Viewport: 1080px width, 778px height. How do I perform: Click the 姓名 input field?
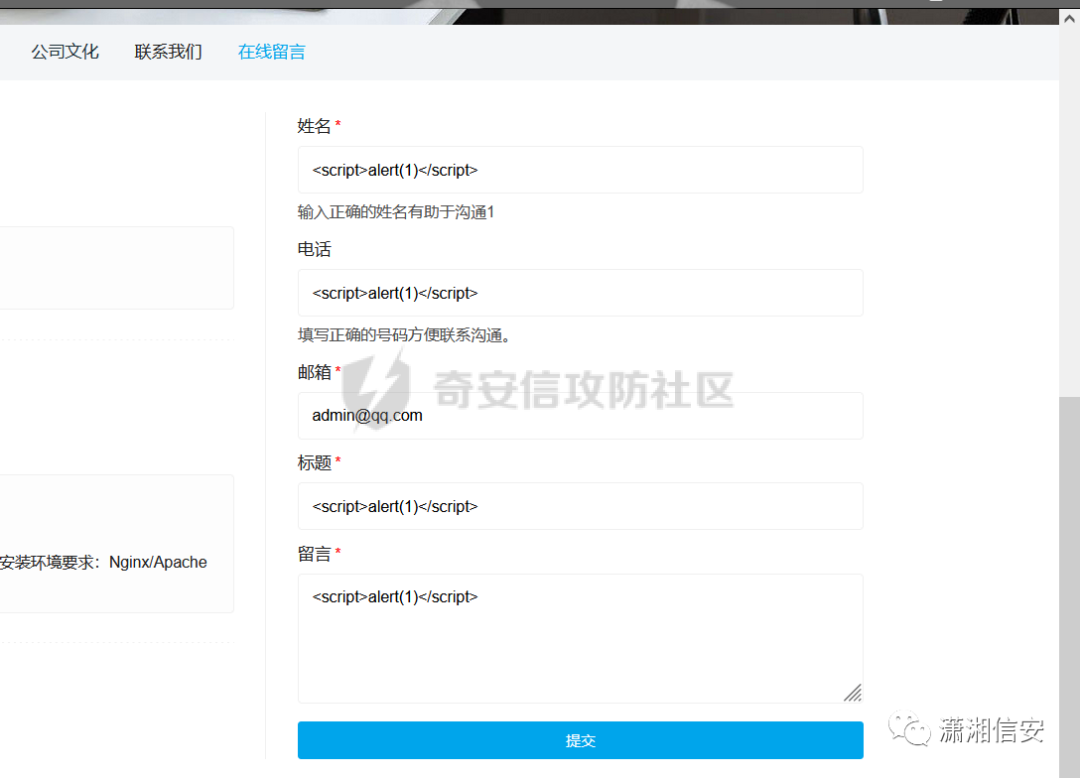coord(580,170)
